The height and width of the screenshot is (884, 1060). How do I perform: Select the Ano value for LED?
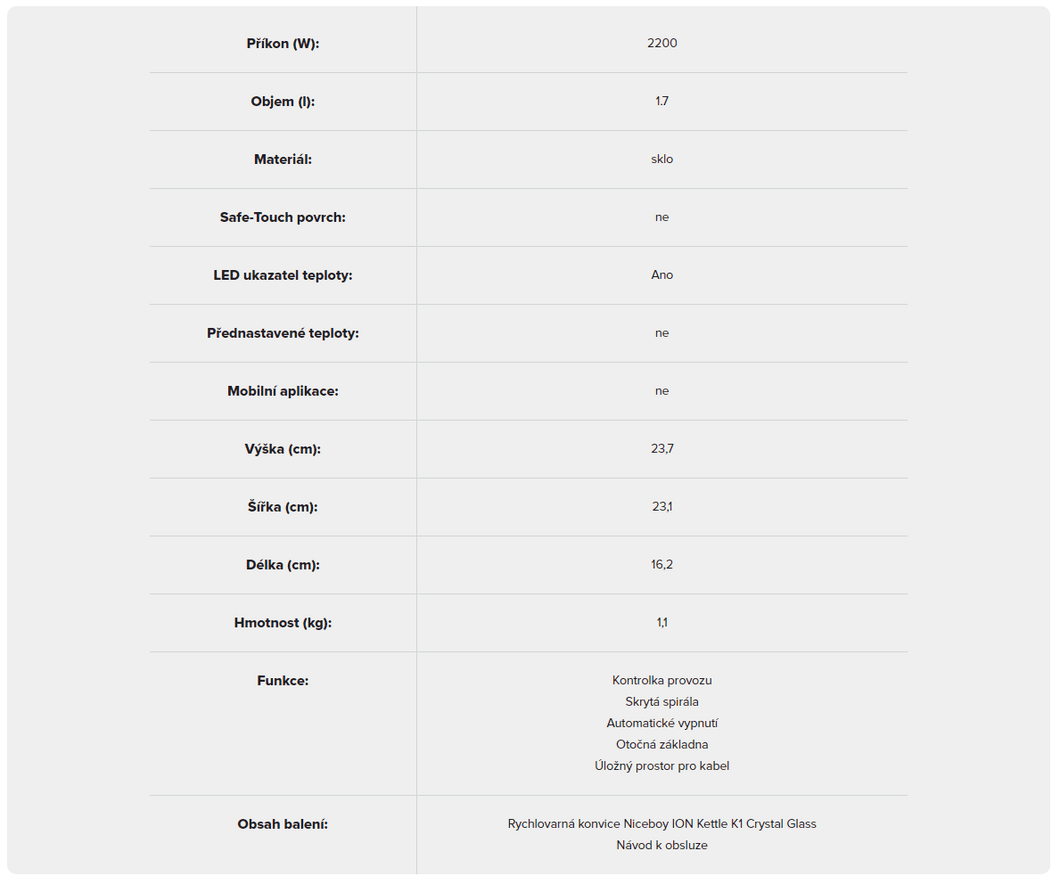click(662, 275)
